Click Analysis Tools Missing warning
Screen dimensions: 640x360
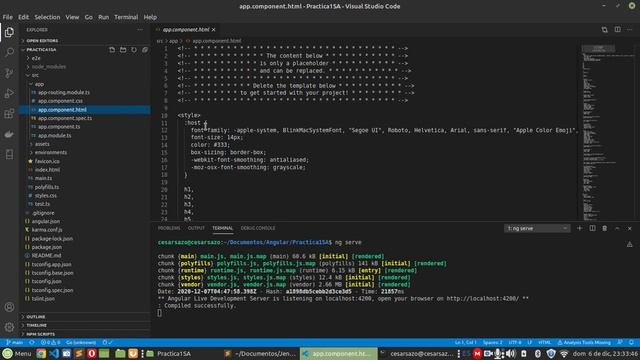coord(584,342)
